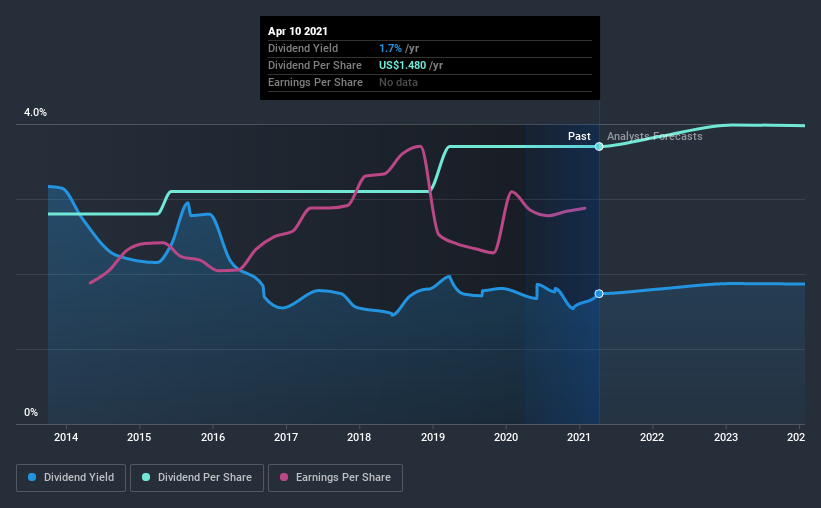
Task: Toggle the Dividend Per Share legend button
Action: (x=197, y=478)
